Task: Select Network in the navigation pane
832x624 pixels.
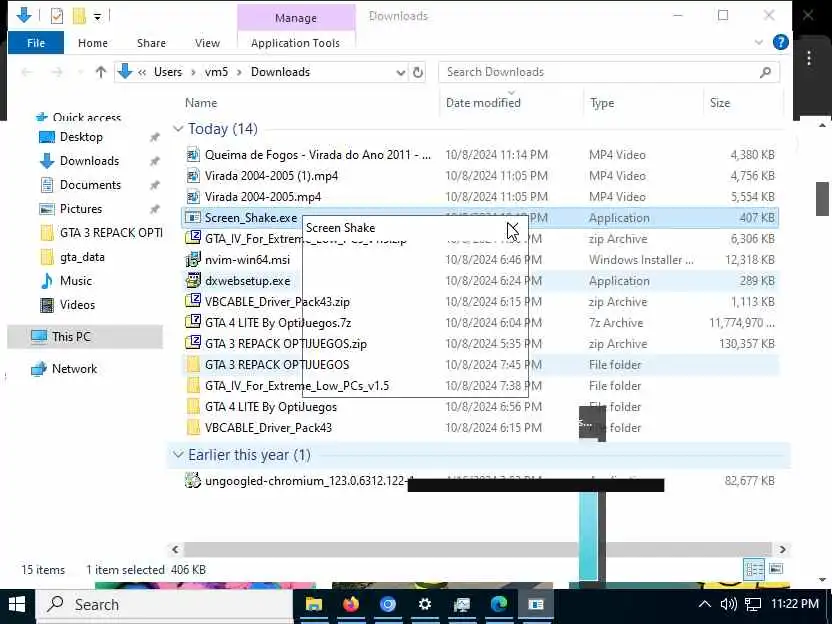Action: click(x=74, y=369)
